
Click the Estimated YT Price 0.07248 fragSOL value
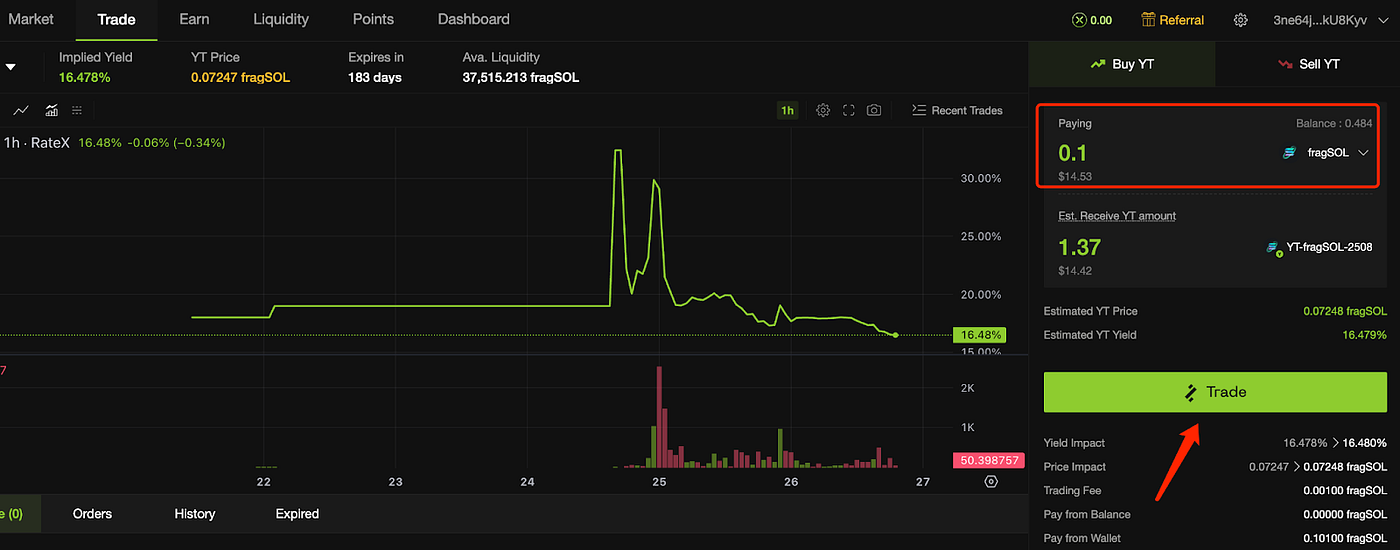coord(1345,311)
